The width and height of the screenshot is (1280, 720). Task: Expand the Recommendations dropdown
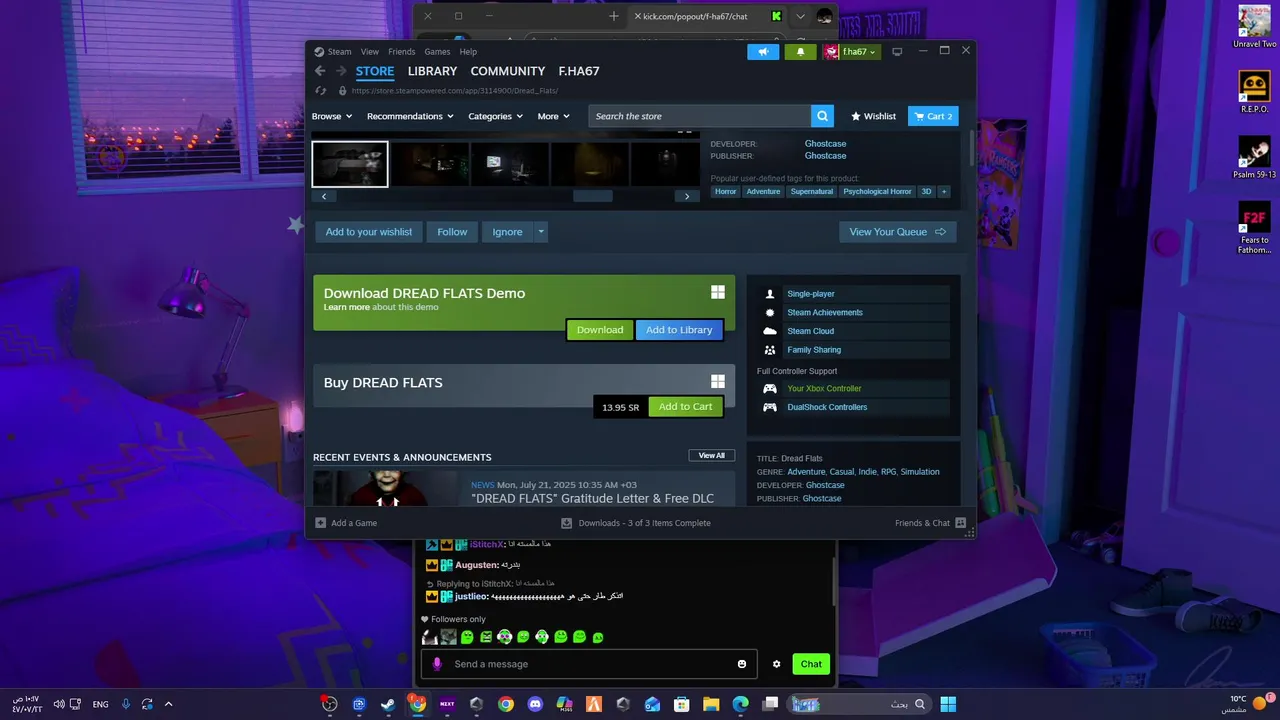(x=410, y=116)
